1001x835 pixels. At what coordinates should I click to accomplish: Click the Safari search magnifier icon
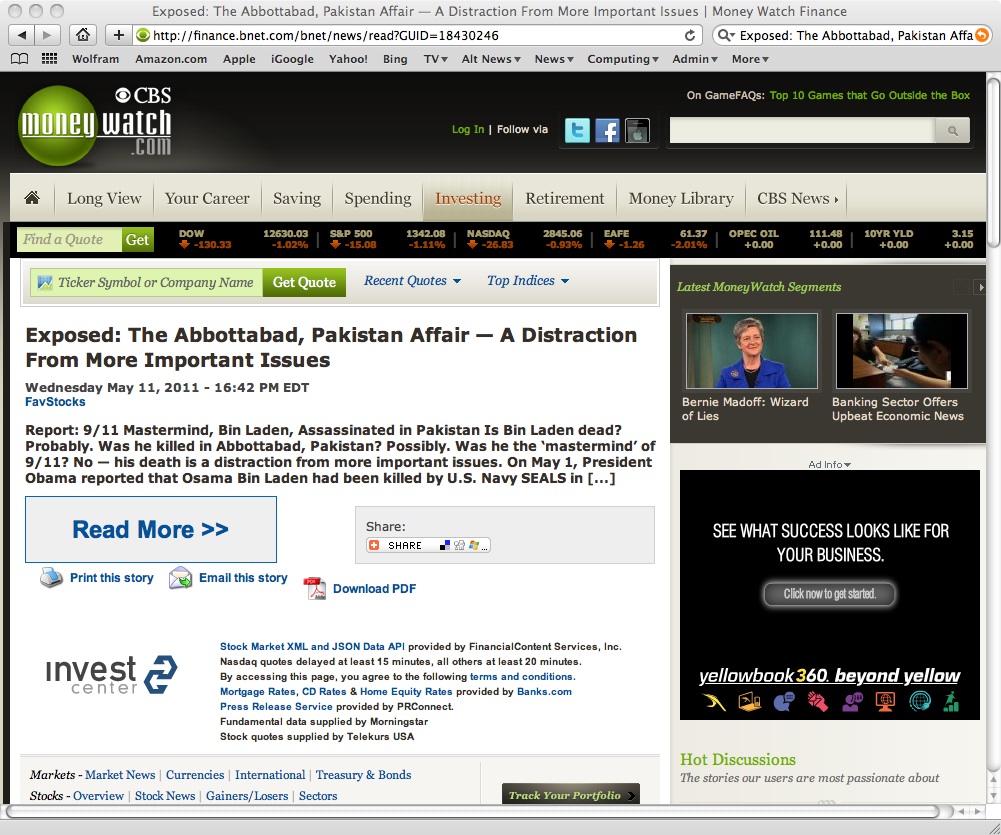(x=726, y=35)
